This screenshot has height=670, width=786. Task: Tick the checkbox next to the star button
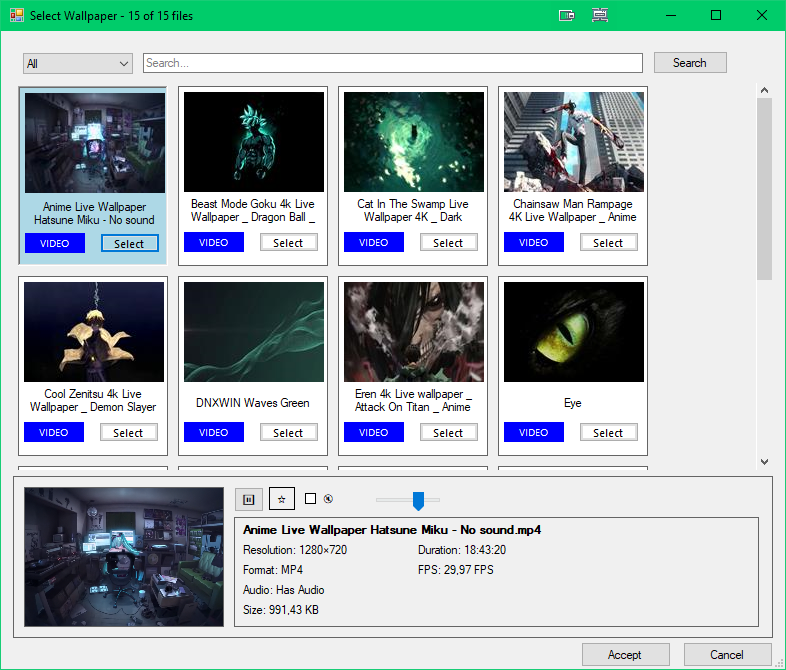pos(310,499)
